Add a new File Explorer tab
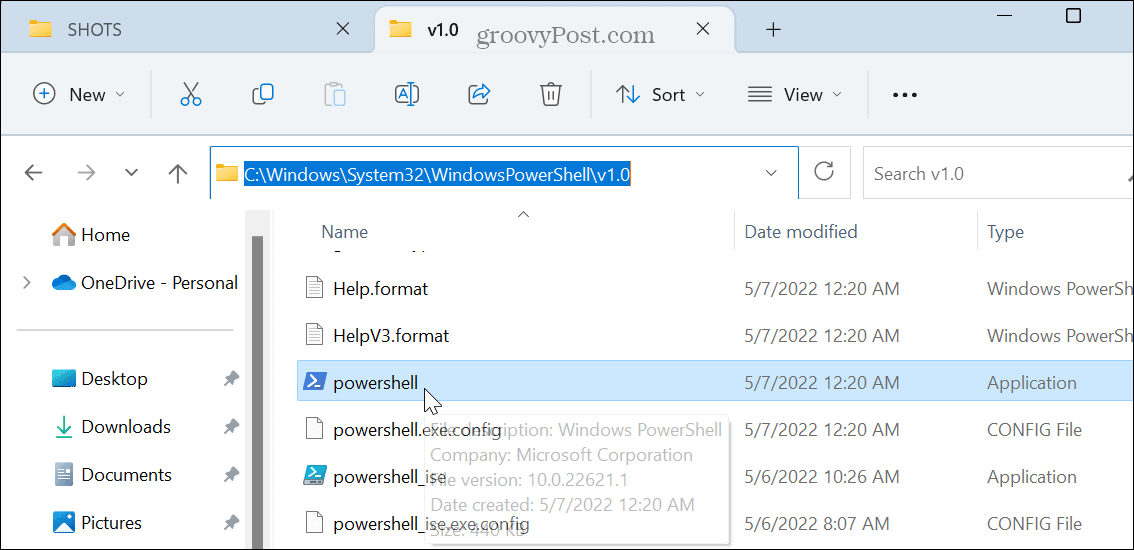Viewport: 1134px width, 550px height. (773, 30)
